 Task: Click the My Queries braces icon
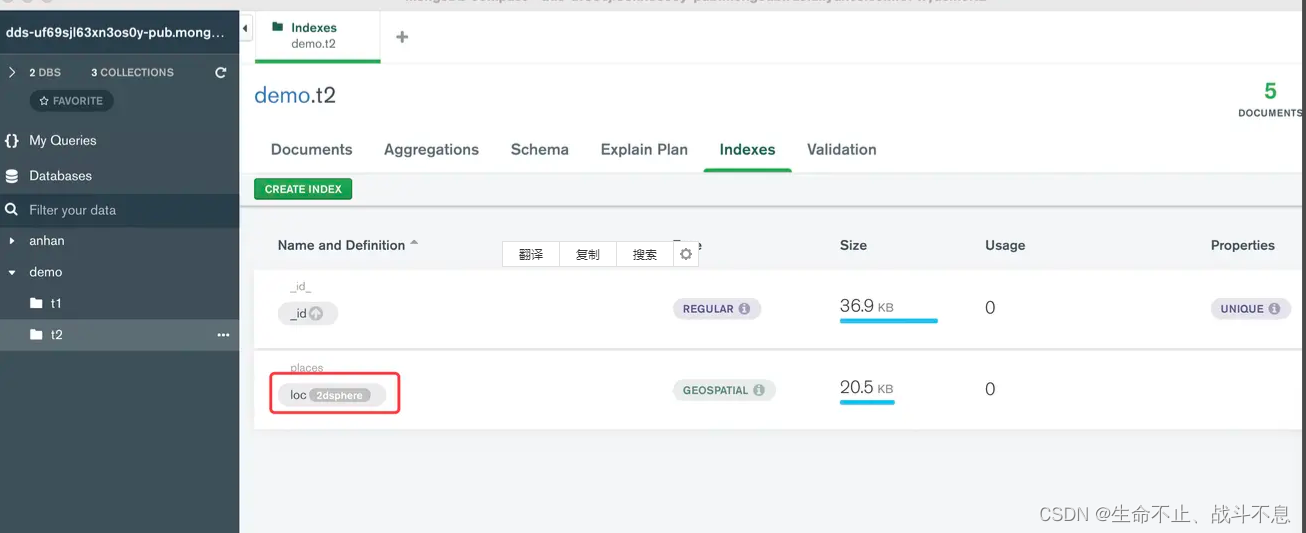tap(12, 140)
